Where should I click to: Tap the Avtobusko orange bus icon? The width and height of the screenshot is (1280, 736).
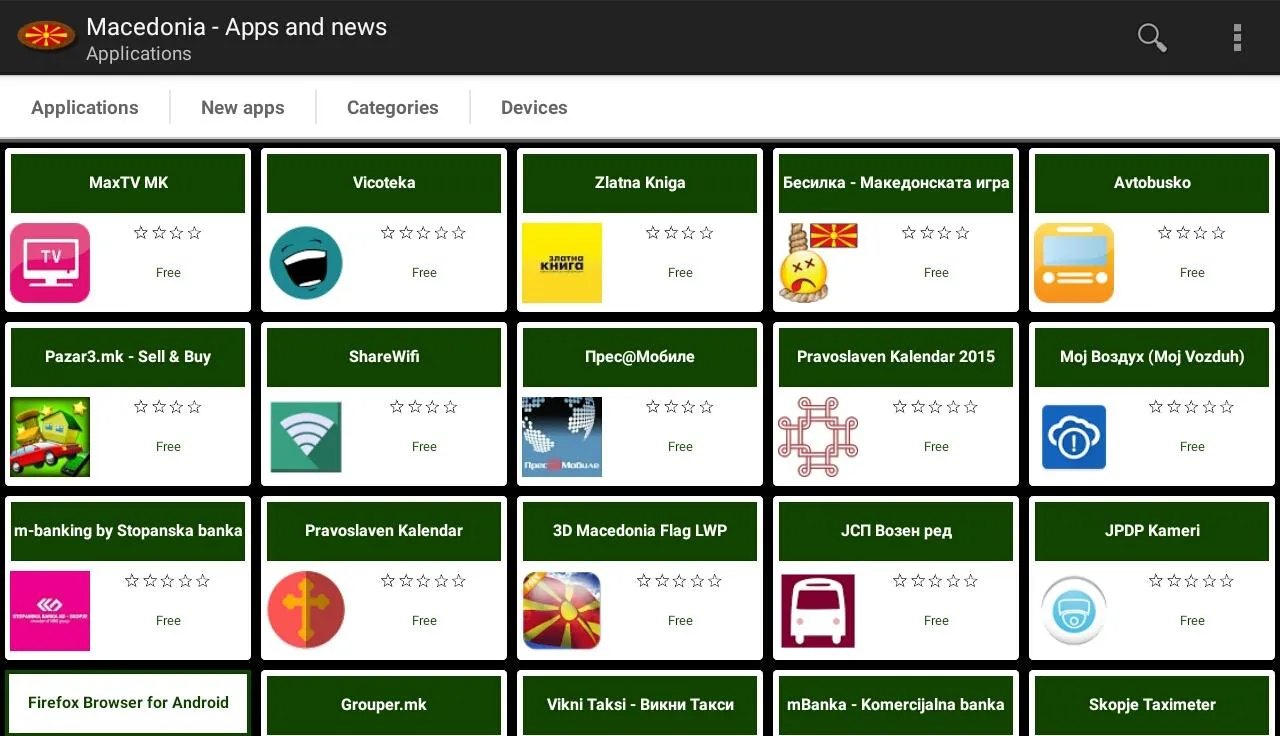(x=1074, y=263)
